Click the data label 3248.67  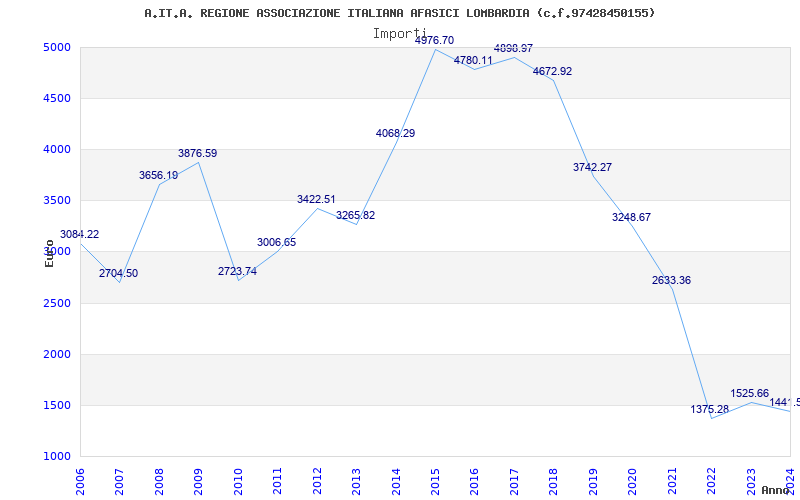click(x=632, y=217)
